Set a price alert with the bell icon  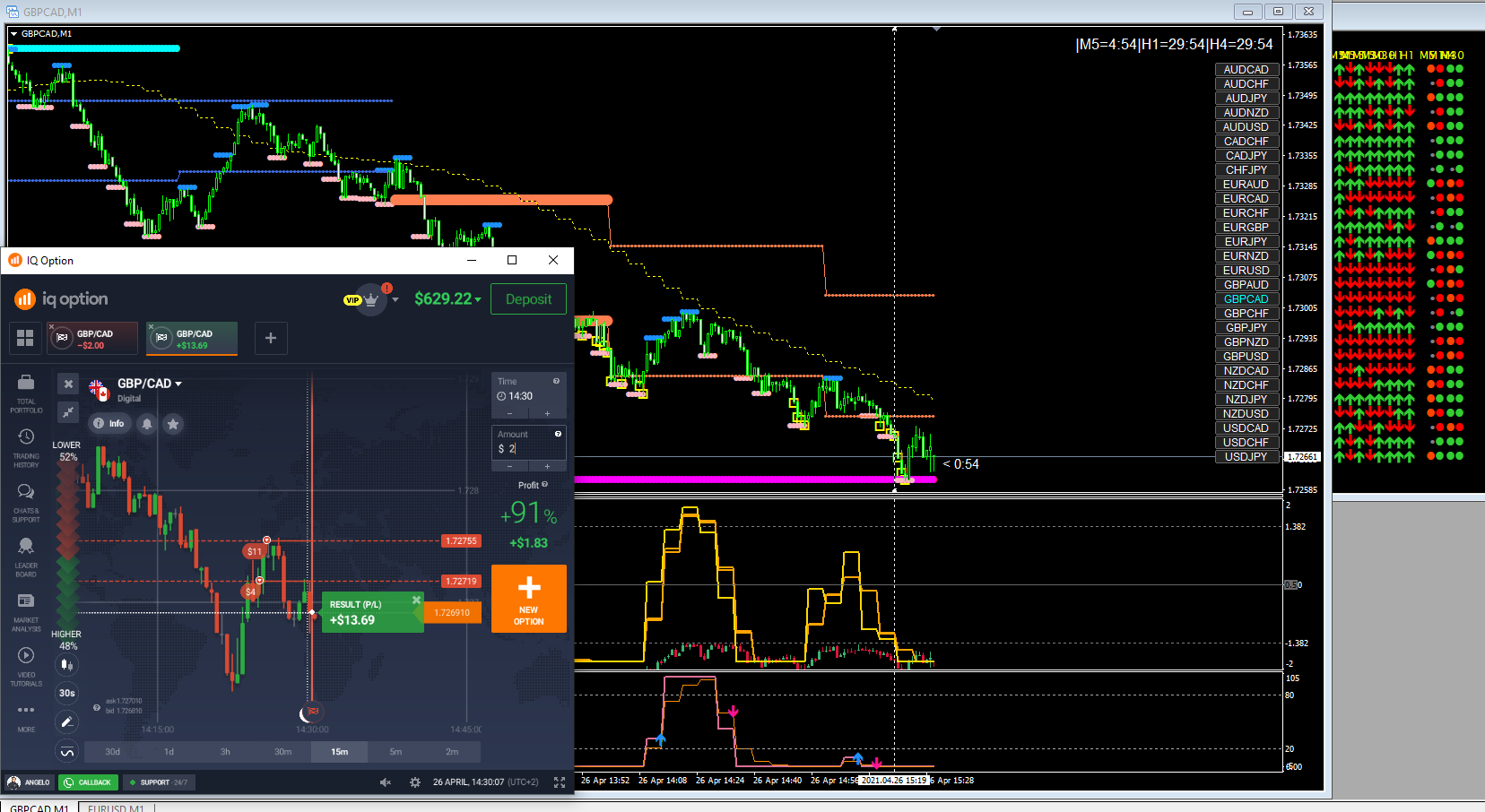click(147, 423)
